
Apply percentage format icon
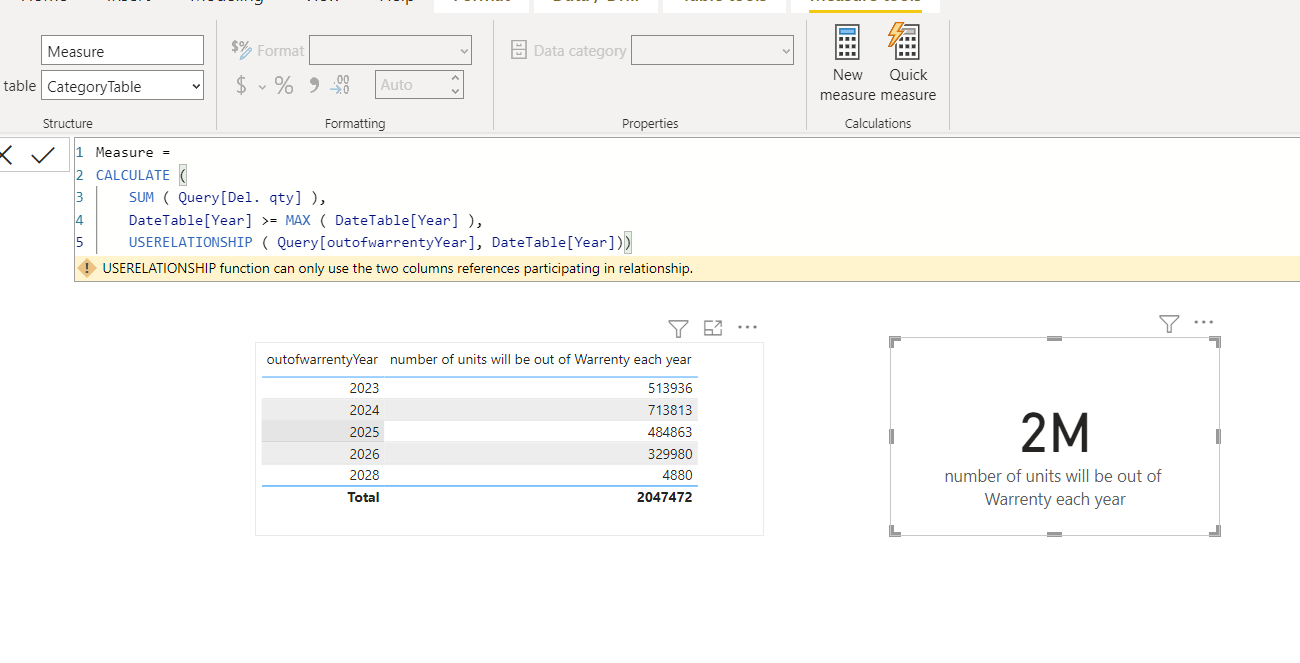[x=284, y=85]
